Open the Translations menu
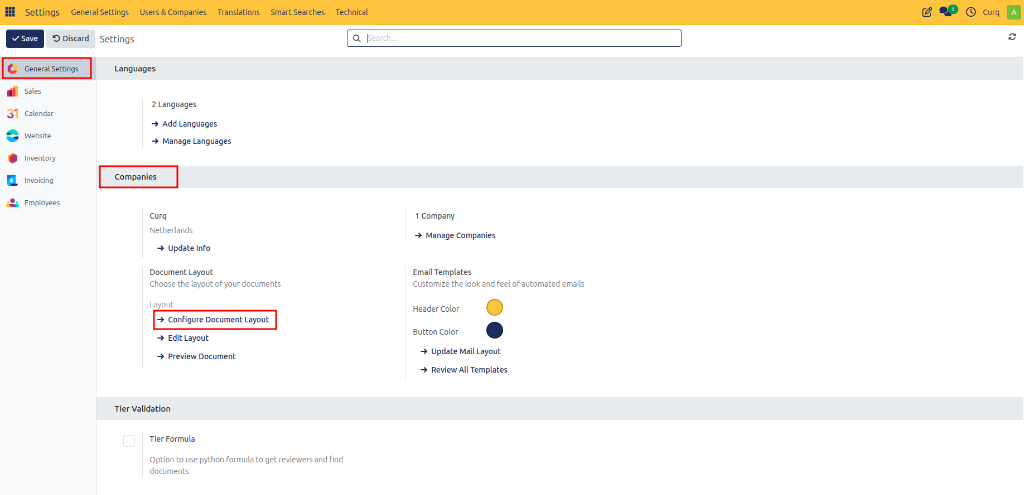Image resolution: width=1024 pixels, height=495 pixels. pos(238,12)
